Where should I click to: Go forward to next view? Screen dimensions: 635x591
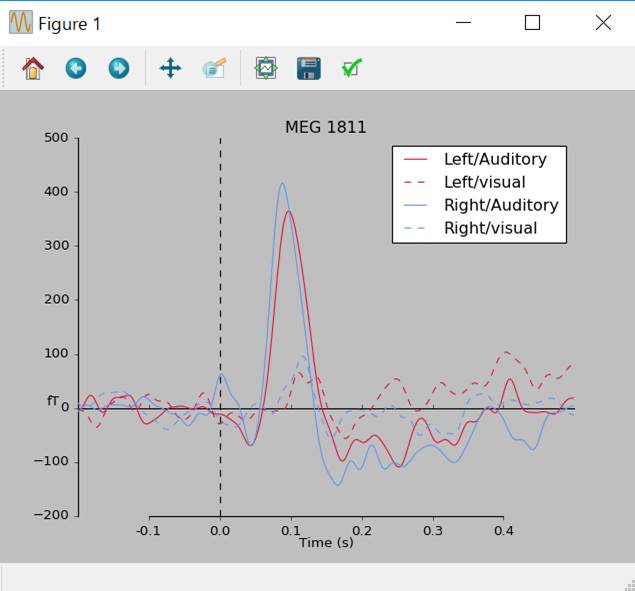(x=119, y=68)
